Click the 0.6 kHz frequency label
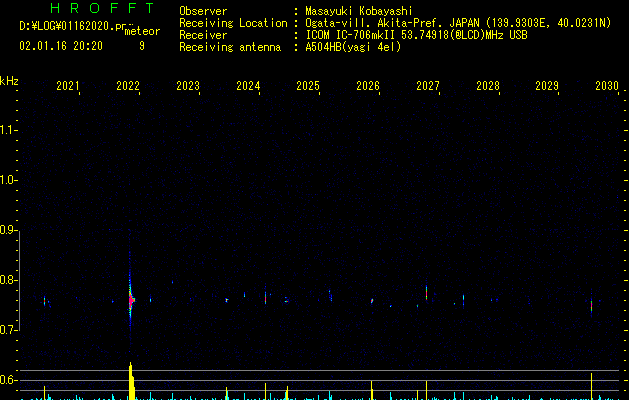The width and height of the screenshot is (629, 400). pyautogui.click(x=9, y=380)
